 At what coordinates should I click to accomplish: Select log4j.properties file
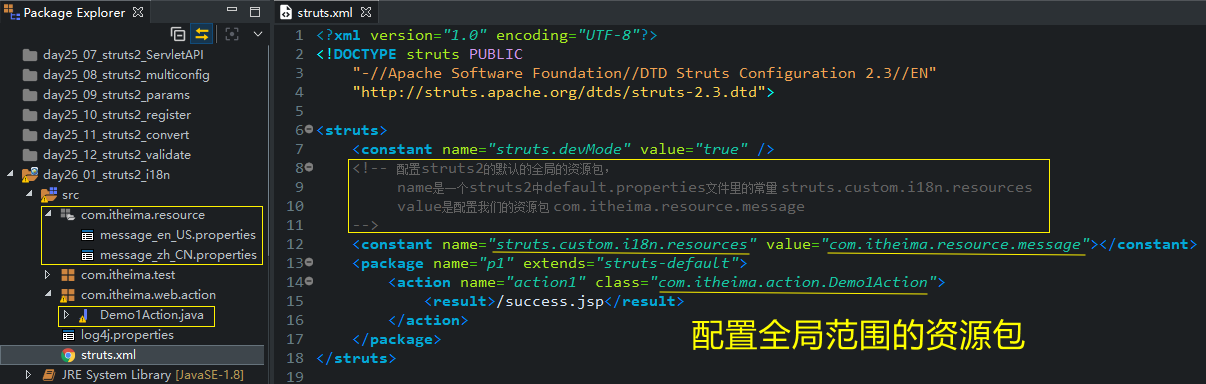[x=127, y=335]
